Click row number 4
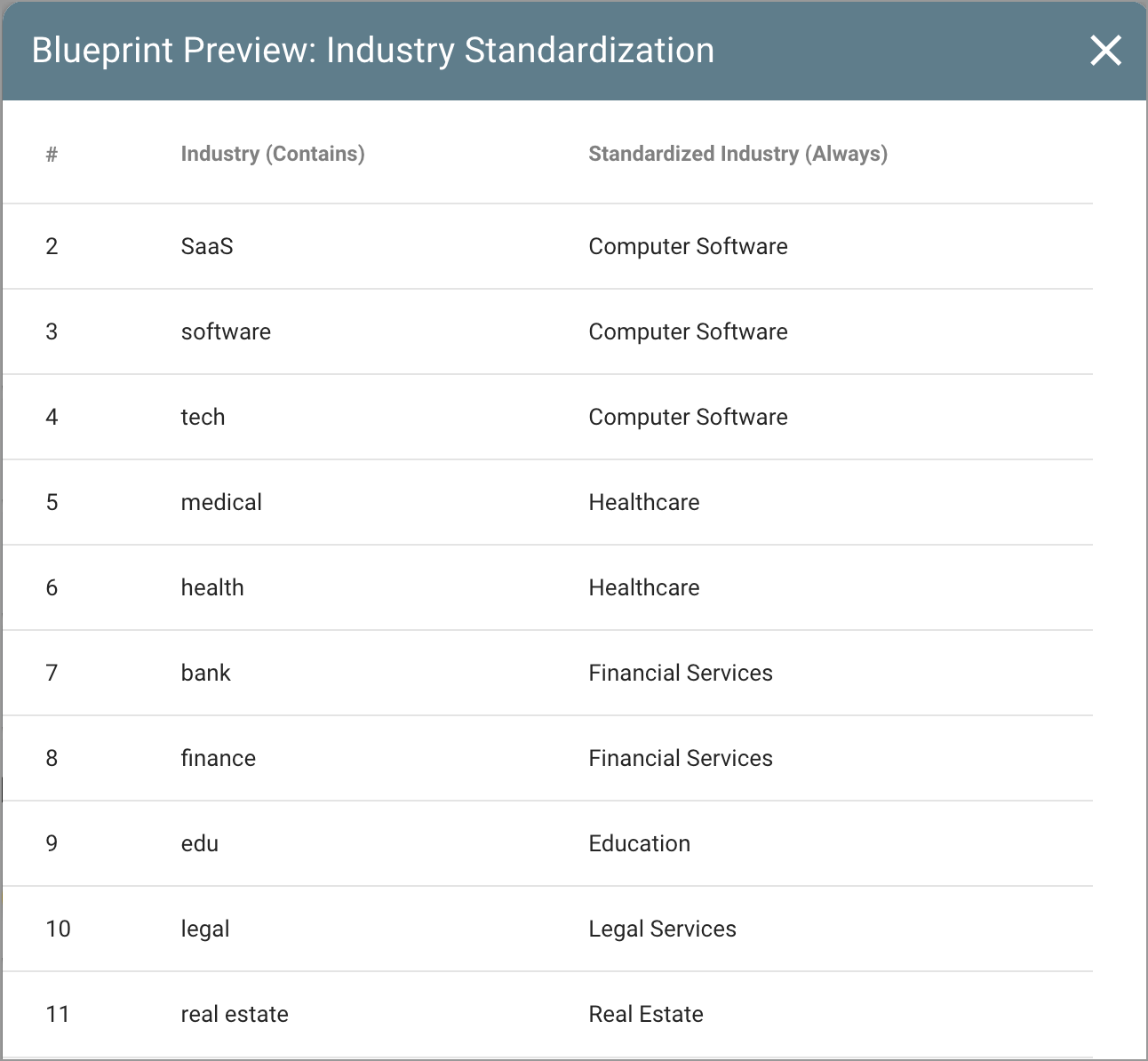 (52, 417)
